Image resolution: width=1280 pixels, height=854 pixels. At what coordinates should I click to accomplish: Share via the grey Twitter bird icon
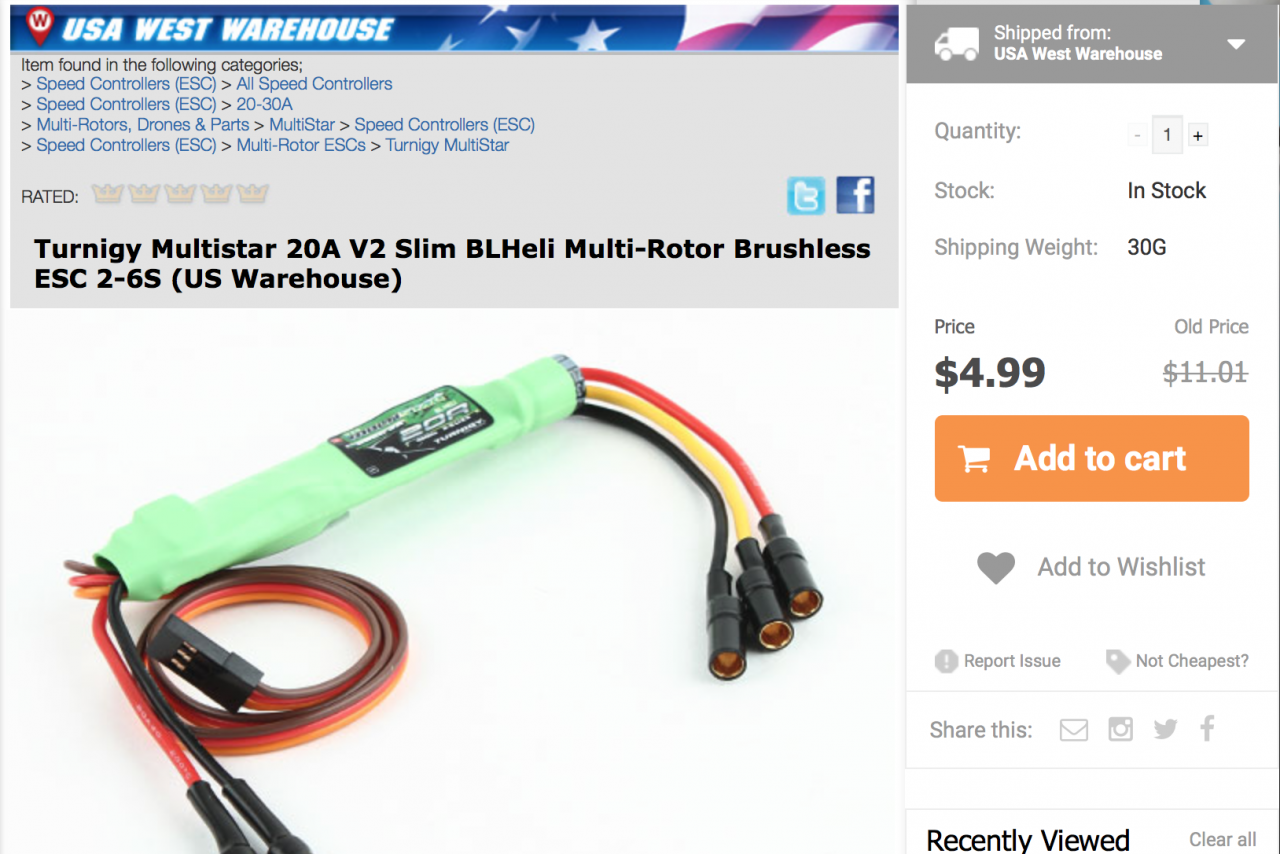(x=1165, y=729)
